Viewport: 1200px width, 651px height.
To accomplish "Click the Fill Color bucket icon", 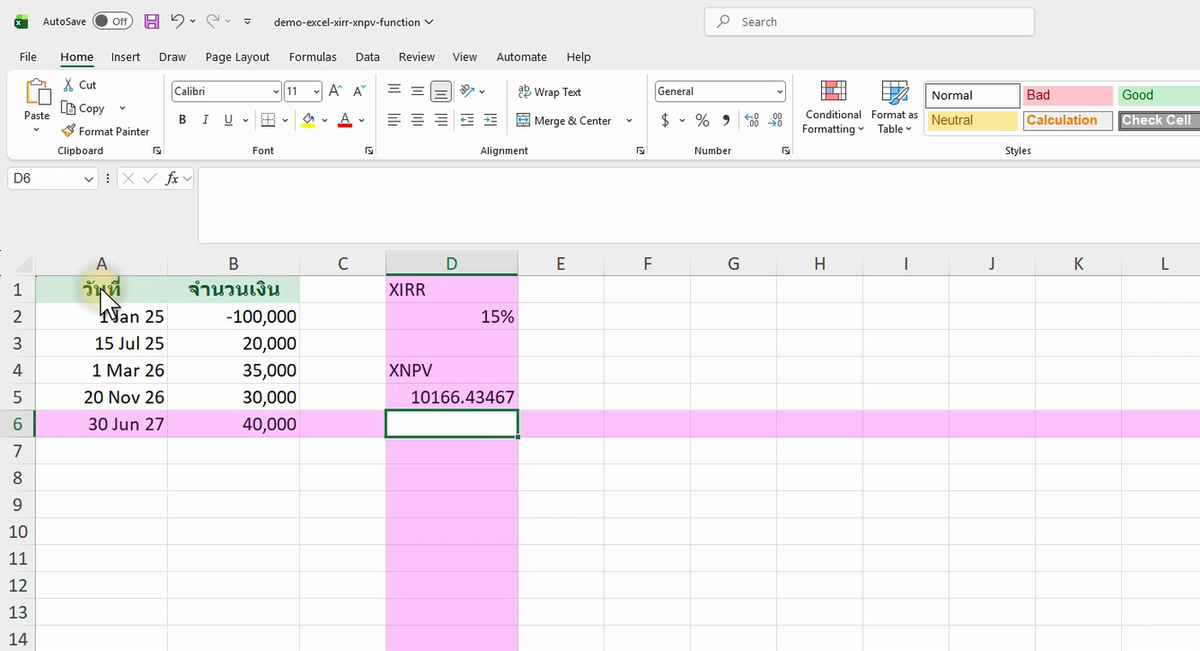I will (308, 120).
